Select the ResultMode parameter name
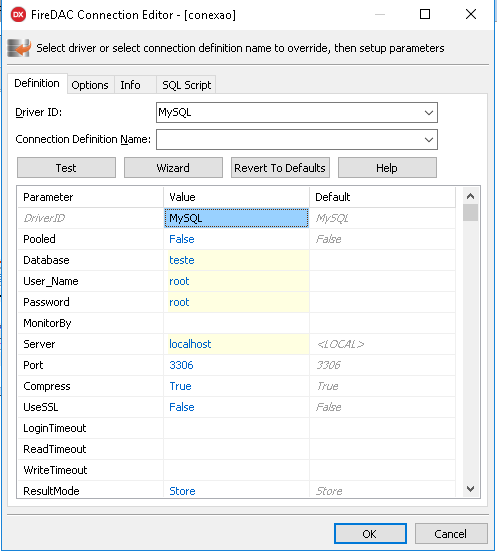The width and height of the screenshot is (497, 556). pyautogui.click(x=51, y=491)
